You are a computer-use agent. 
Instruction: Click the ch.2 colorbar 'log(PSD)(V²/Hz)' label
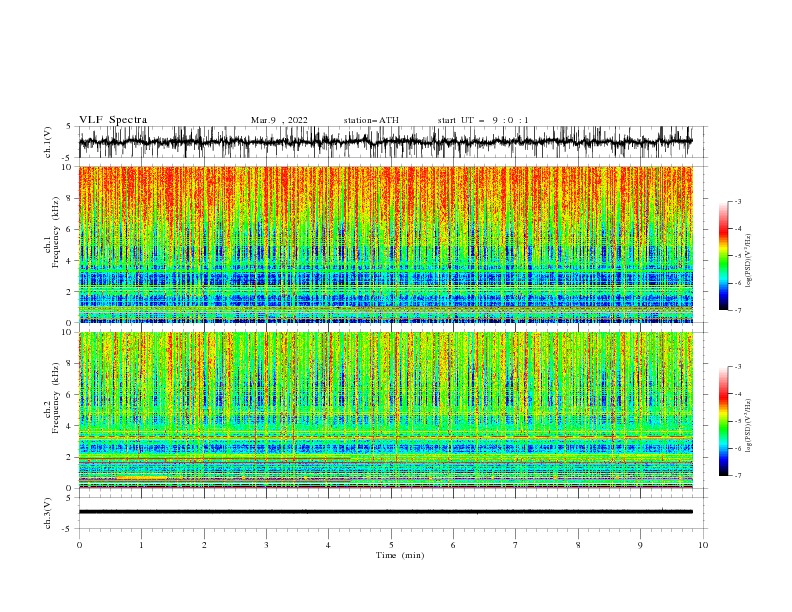749,426
